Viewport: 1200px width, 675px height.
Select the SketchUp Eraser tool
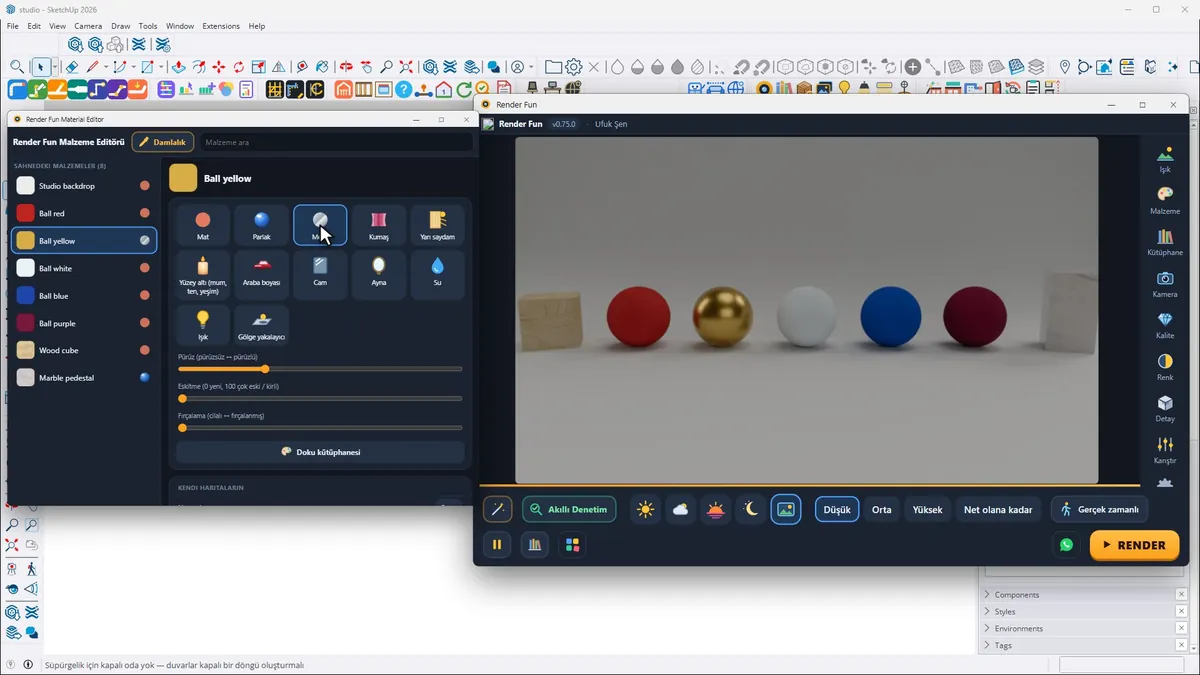tap(72, 67)
